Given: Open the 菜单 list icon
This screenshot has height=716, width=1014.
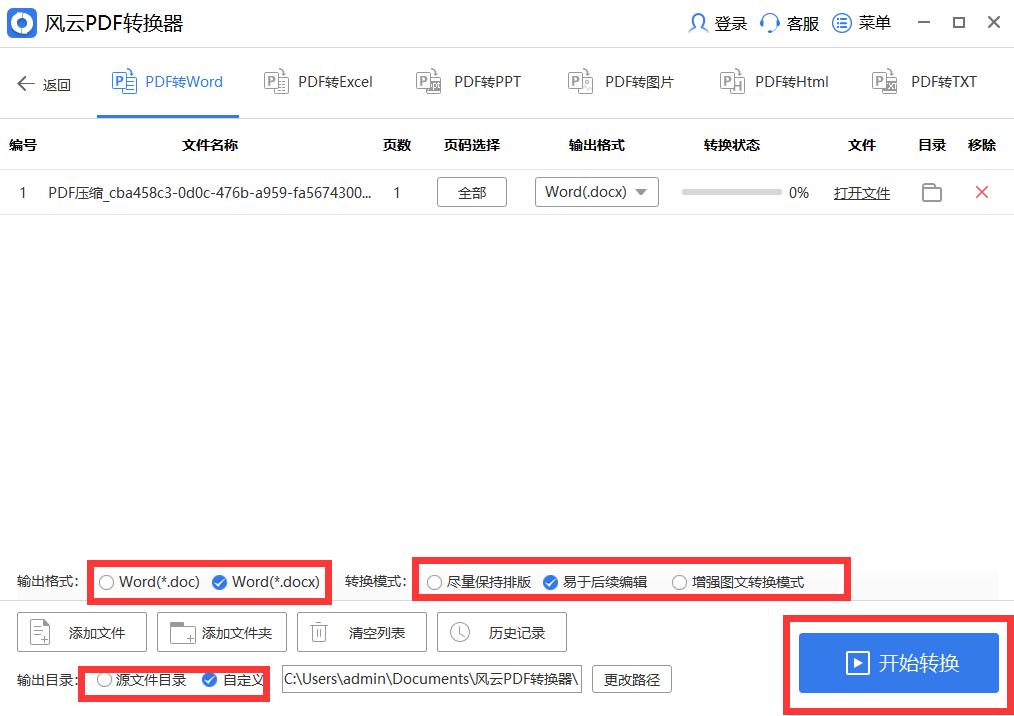Looking at the screenshot, I should point(841,23).
